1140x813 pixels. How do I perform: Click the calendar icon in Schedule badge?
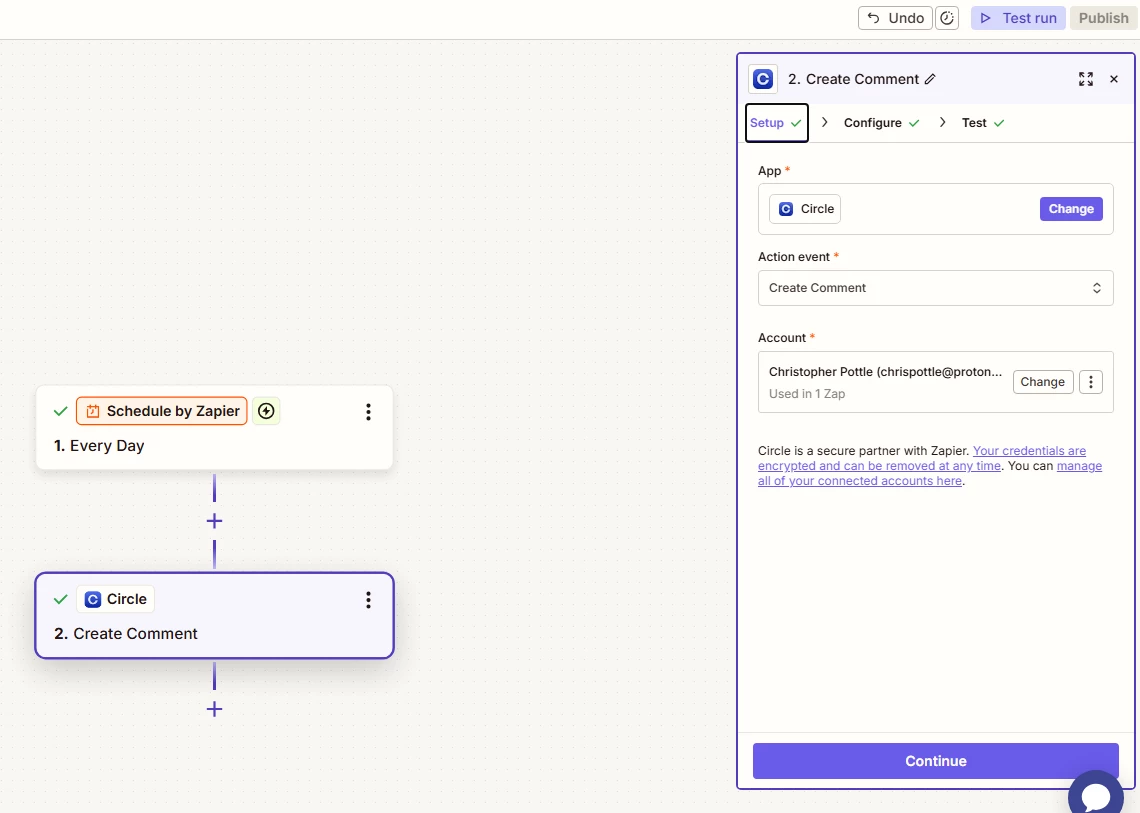(x=93, y=412)
